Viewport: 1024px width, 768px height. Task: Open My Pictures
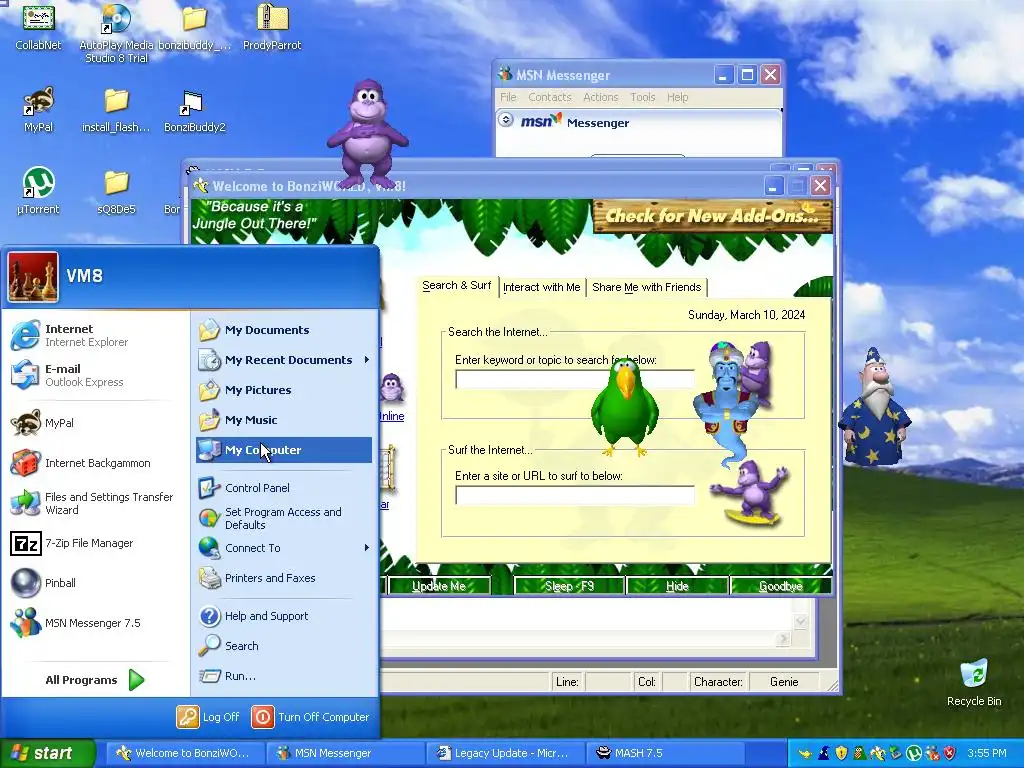click(284, 390)
